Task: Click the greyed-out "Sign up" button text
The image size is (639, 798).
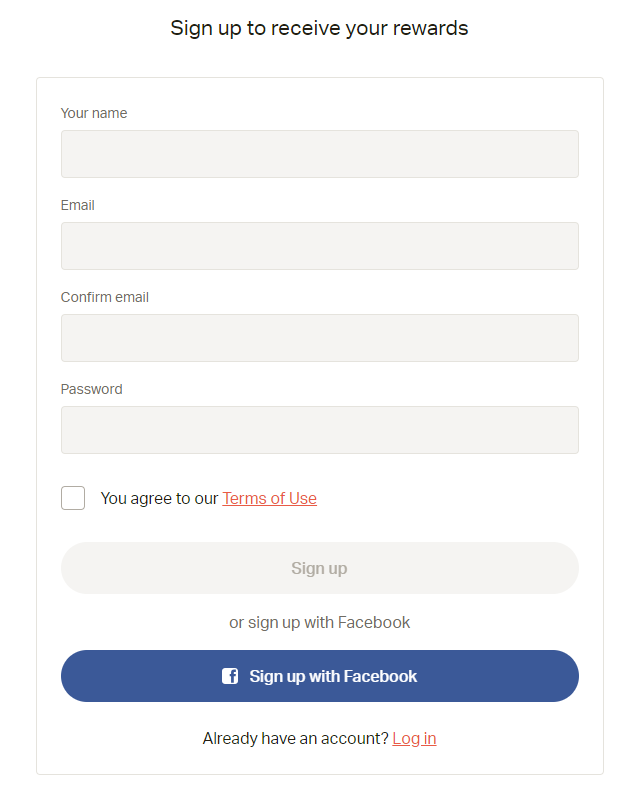Action: 319,568
